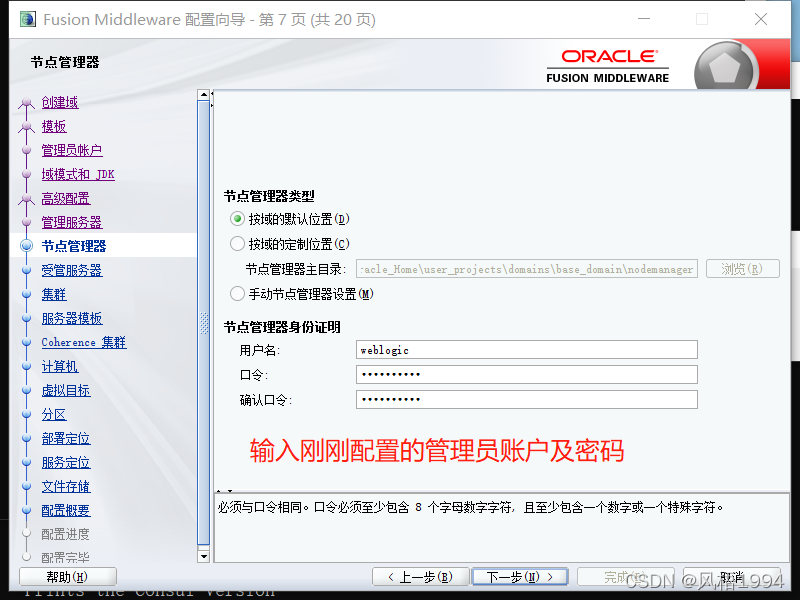Click the sidebar scrollbar up arrow
This screenshot has height=600, width=800.
point(204,95)
